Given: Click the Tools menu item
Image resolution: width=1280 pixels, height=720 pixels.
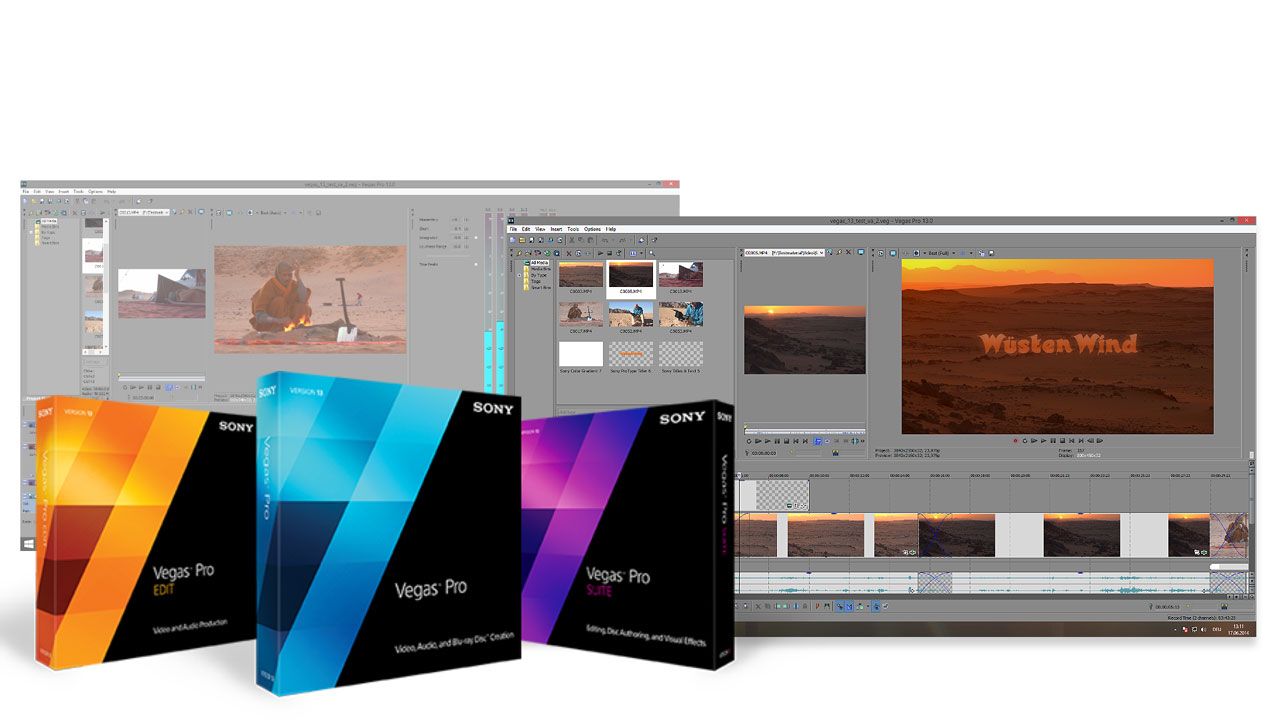Looking at the screenshot, I should pos(573,229).
